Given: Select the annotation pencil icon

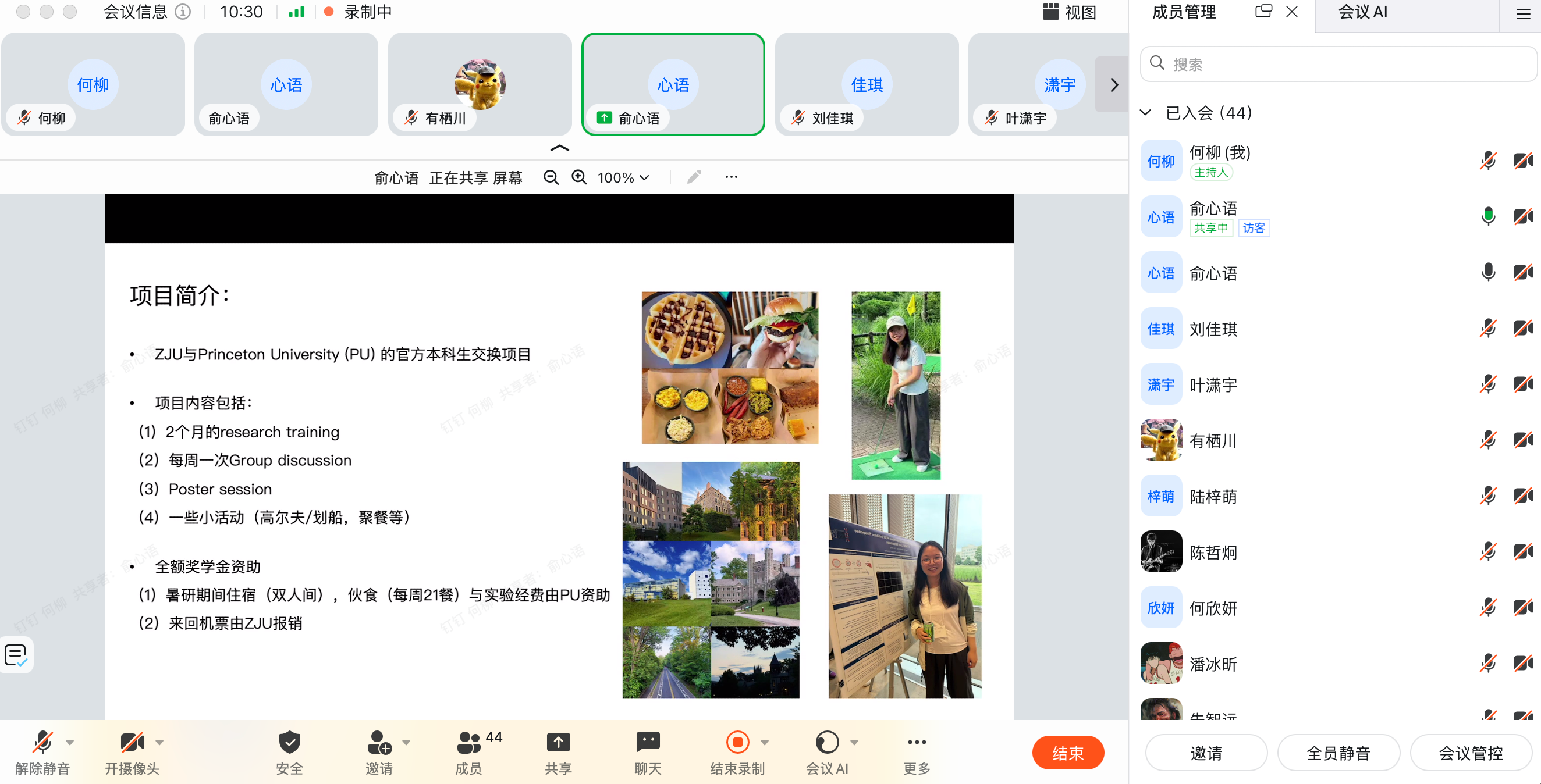Looking at the screenshot, I should [x=693, y=177].
